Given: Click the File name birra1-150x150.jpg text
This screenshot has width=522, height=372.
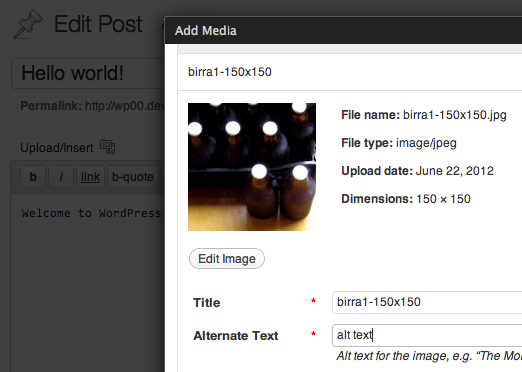Looking at the screenshot, I should [424, 115].
